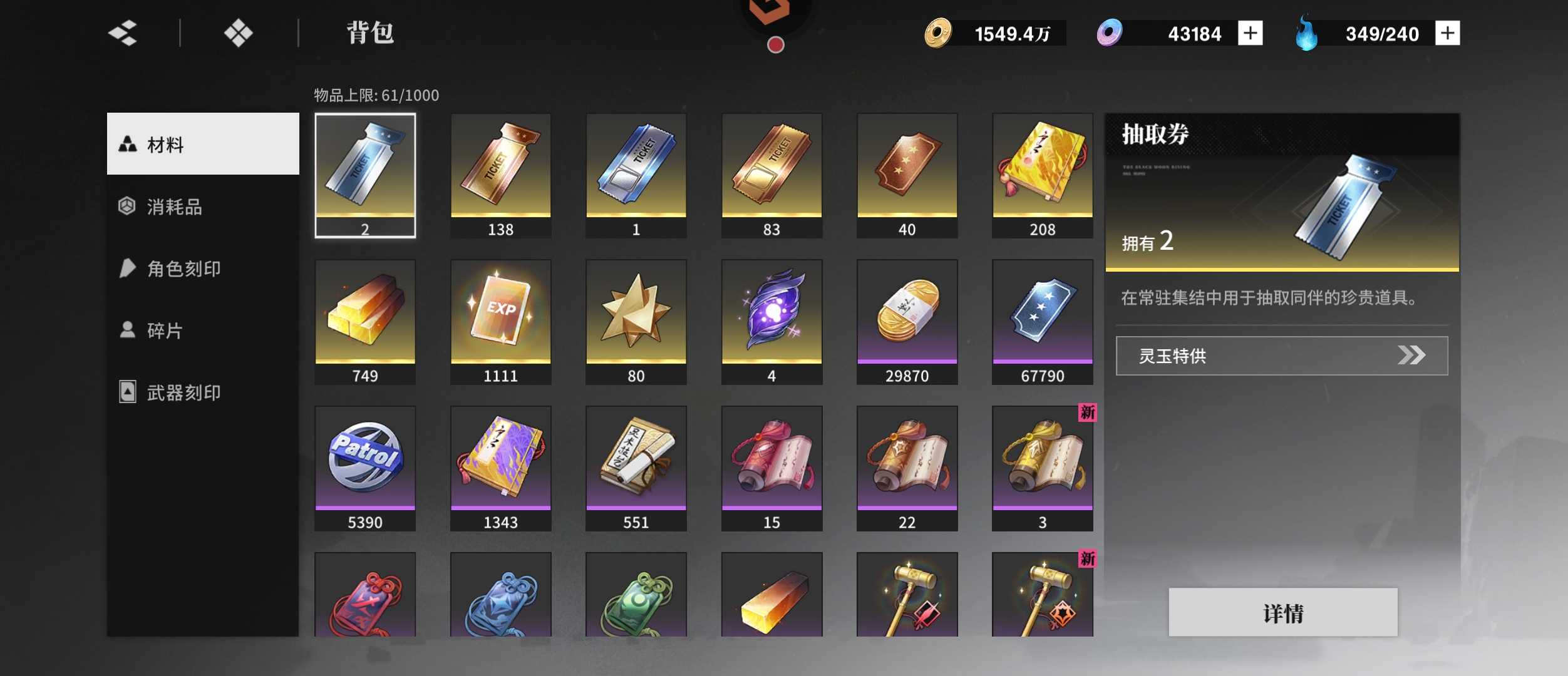The width and height of the screenshot is (1568, 676).
Task: Expand the 灵玉特供 source entry
Action: coord(1282,356)
